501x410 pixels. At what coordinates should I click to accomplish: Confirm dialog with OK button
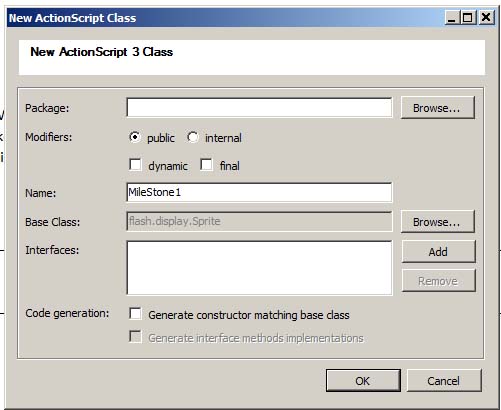pos(363,381)
